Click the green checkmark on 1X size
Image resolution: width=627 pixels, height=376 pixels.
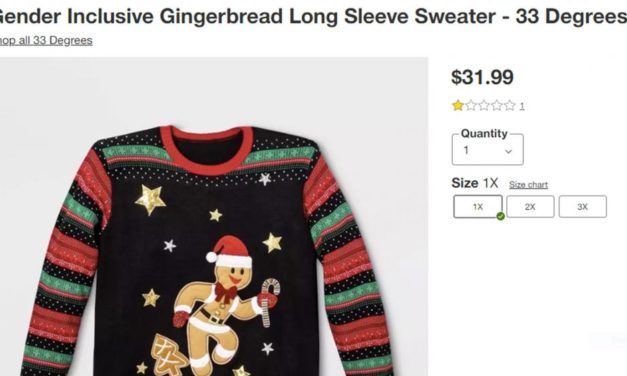(x=500, y=216)
